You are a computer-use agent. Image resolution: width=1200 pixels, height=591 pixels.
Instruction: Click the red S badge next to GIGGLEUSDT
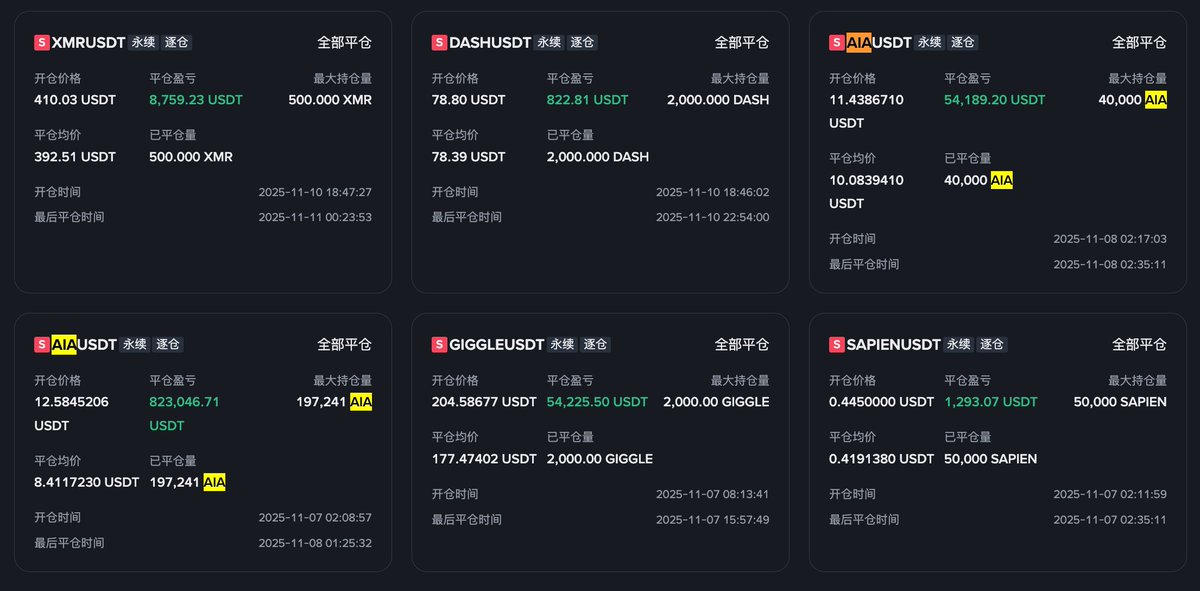tap(439, 345)
